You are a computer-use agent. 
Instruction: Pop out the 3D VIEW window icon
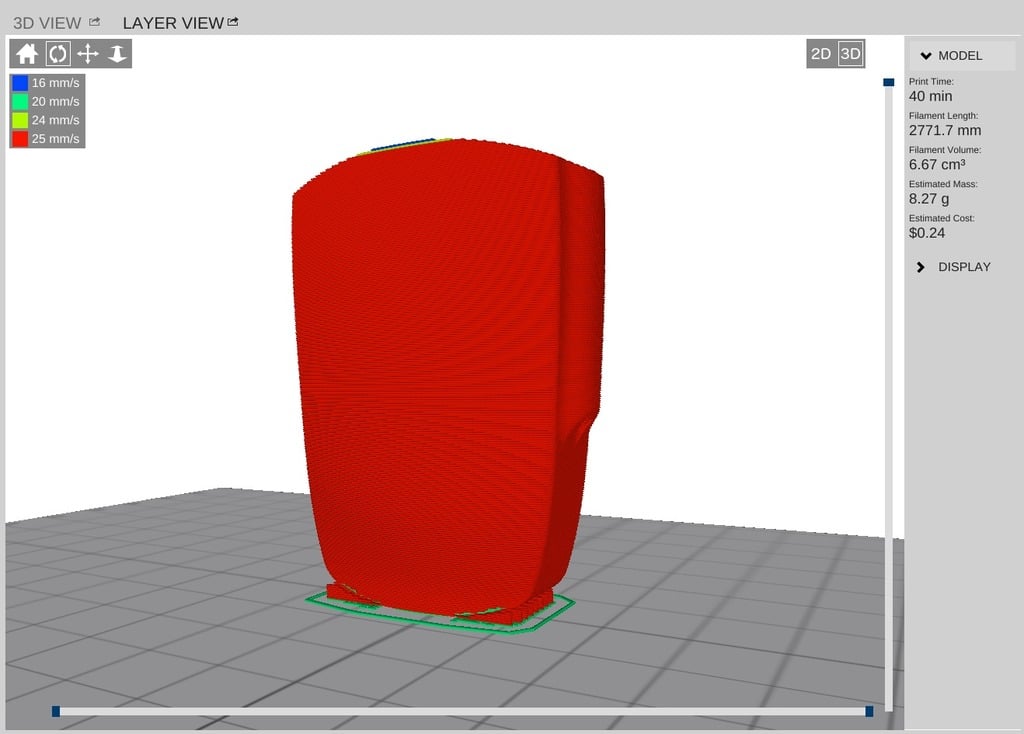click(95, 21)
